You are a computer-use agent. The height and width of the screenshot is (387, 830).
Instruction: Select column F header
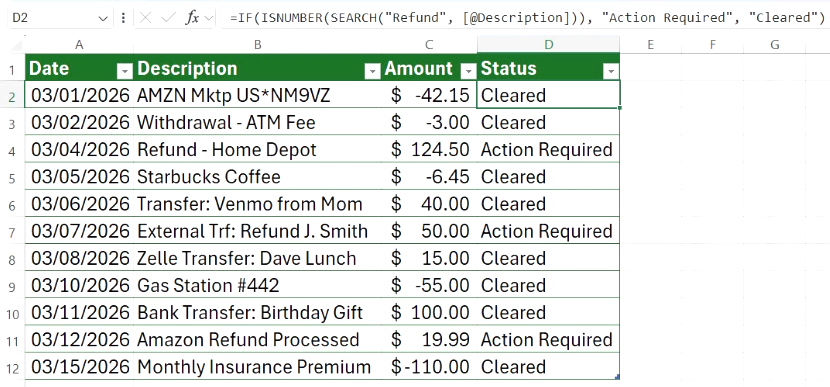point(712,45)
